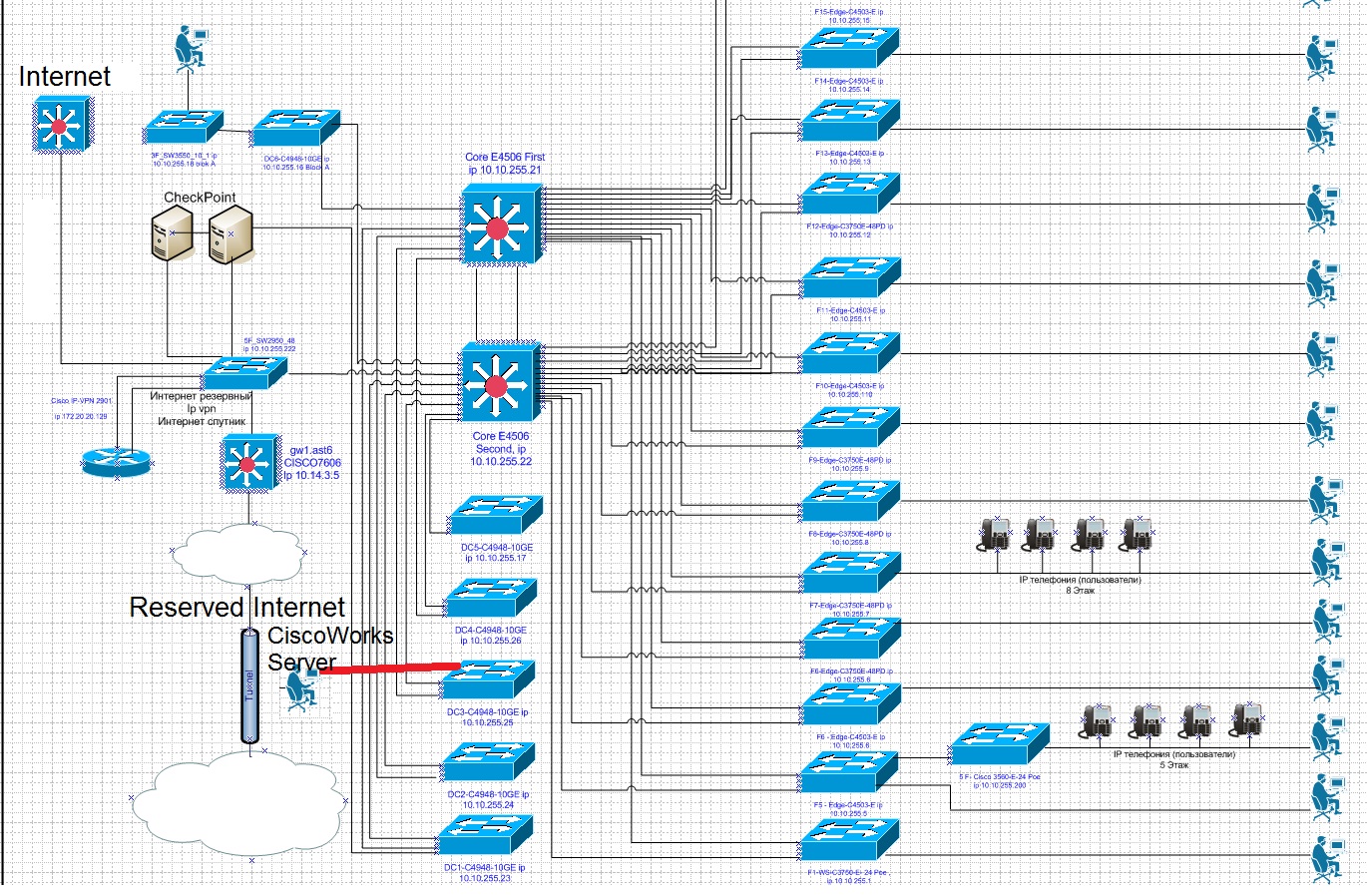Click the 'DC4-C4948-10GE ip 10.10.255.26' label

pyautogui.click(x=490, y=636)
